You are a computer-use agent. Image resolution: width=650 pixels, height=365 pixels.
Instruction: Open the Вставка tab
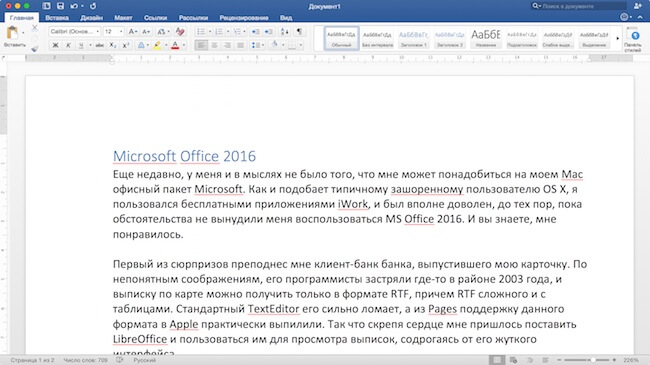tap(57, 18)
